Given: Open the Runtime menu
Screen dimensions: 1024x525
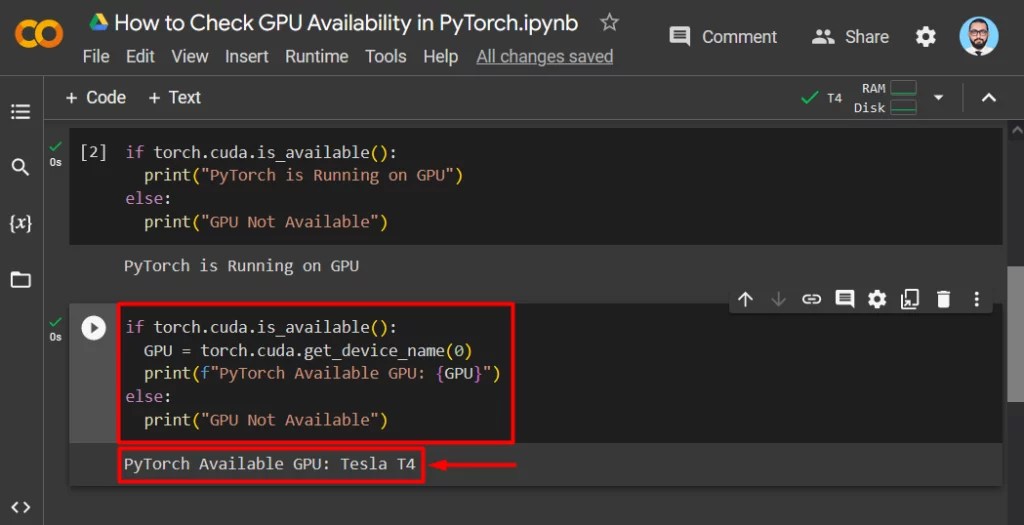Looking at the screenshot, I should point(316,57).
